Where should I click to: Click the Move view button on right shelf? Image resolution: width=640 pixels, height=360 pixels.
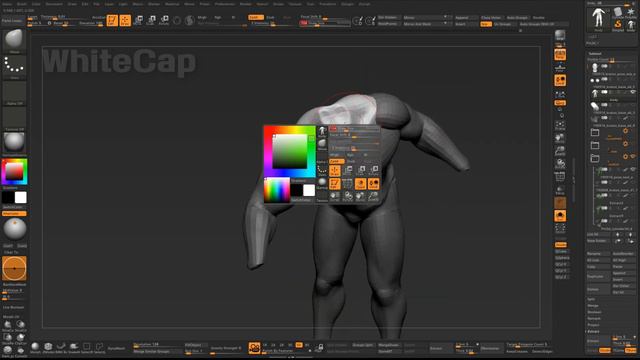tap(560, 138)
